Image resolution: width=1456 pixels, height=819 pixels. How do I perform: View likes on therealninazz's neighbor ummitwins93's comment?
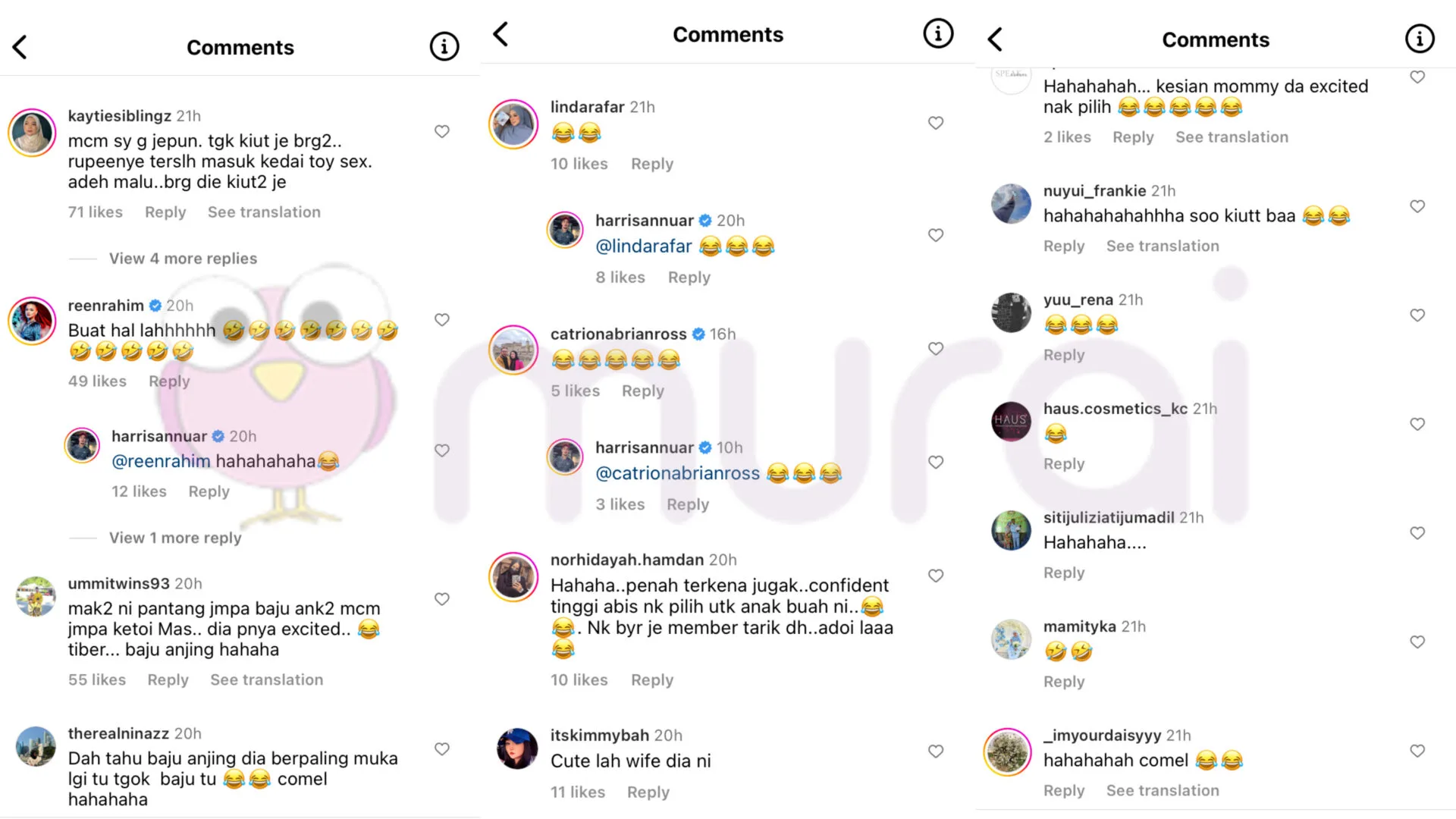[x=97, y=679]
